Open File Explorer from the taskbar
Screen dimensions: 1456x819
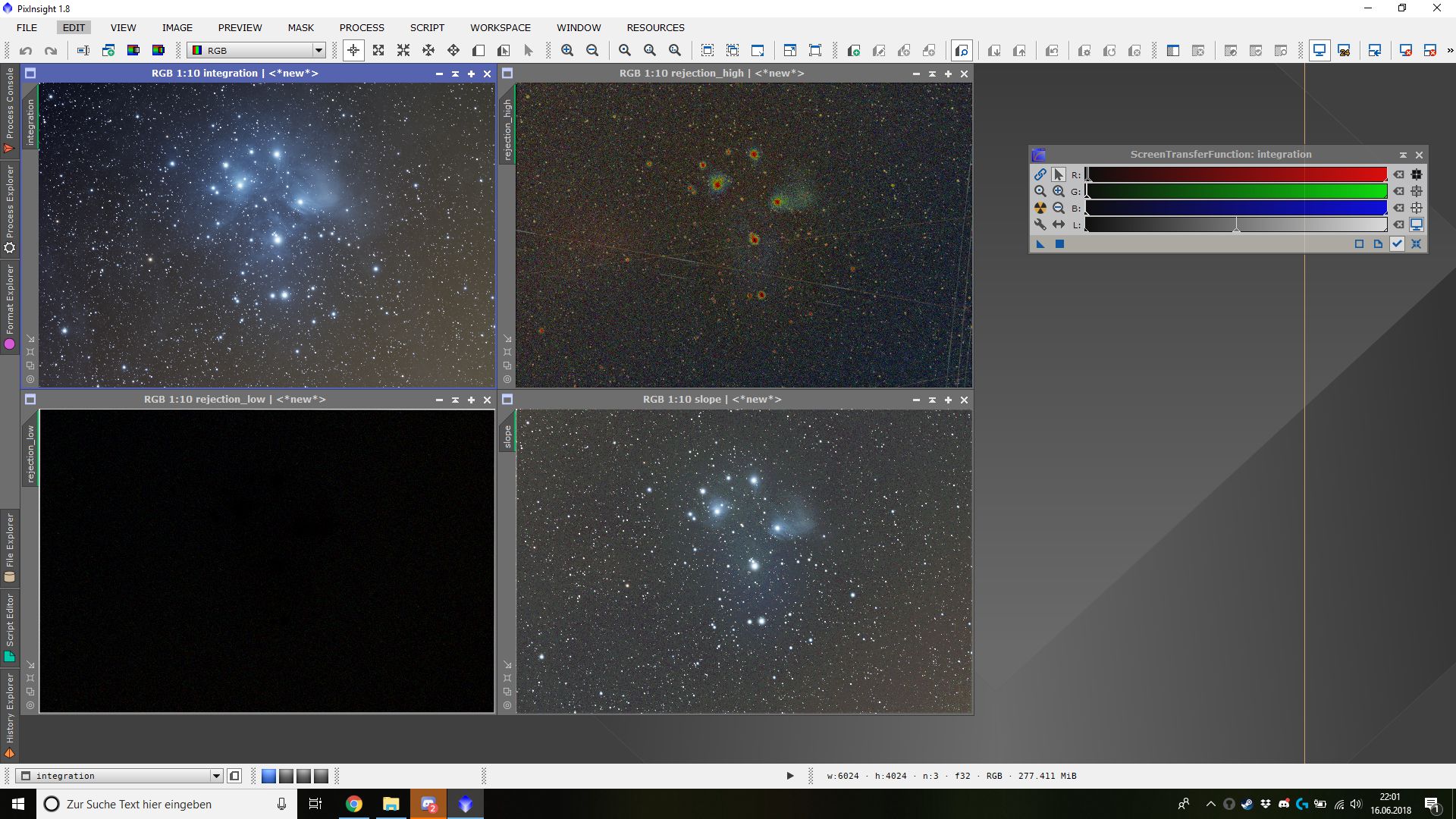(391, 804)
